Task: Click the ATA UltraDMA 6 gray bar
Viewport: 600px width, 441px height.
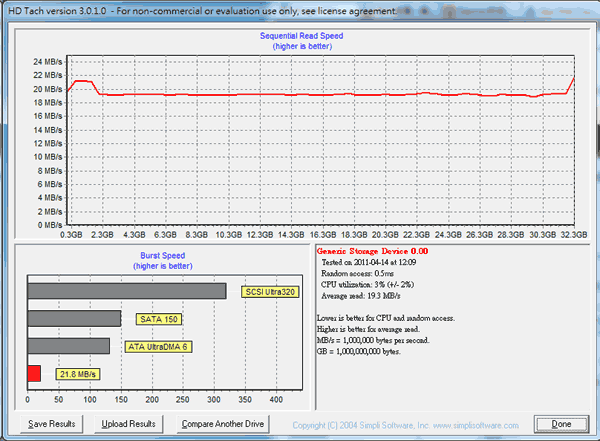Action: (69, 346)
